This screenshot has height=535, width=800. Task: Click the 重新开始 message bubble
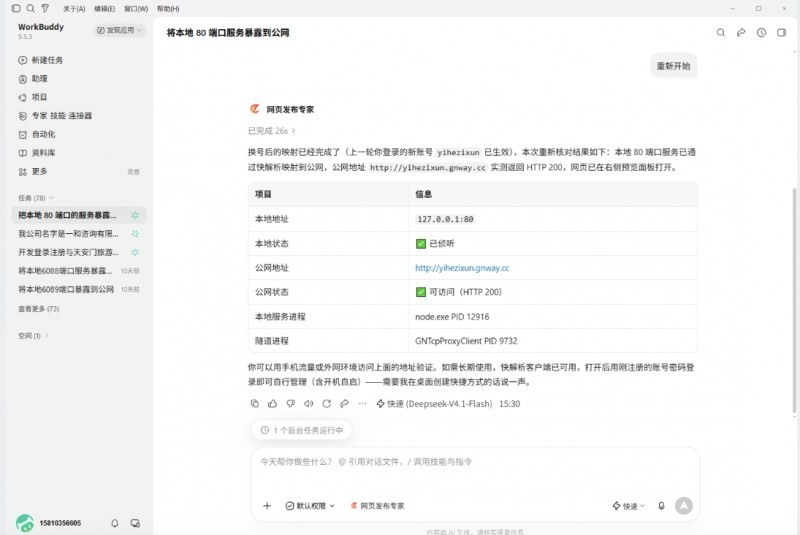[673, 66]
